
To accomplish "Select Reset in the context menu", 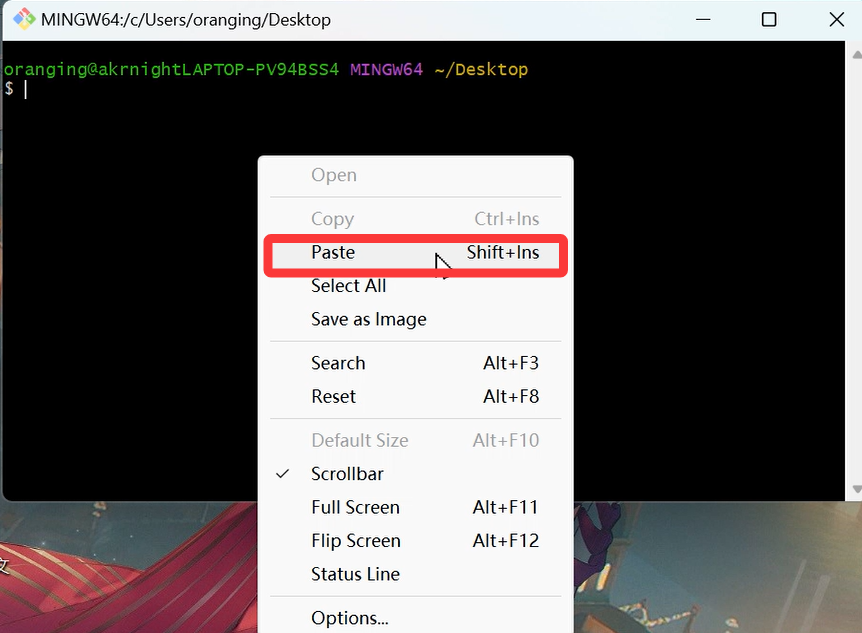I will (416, 397).
